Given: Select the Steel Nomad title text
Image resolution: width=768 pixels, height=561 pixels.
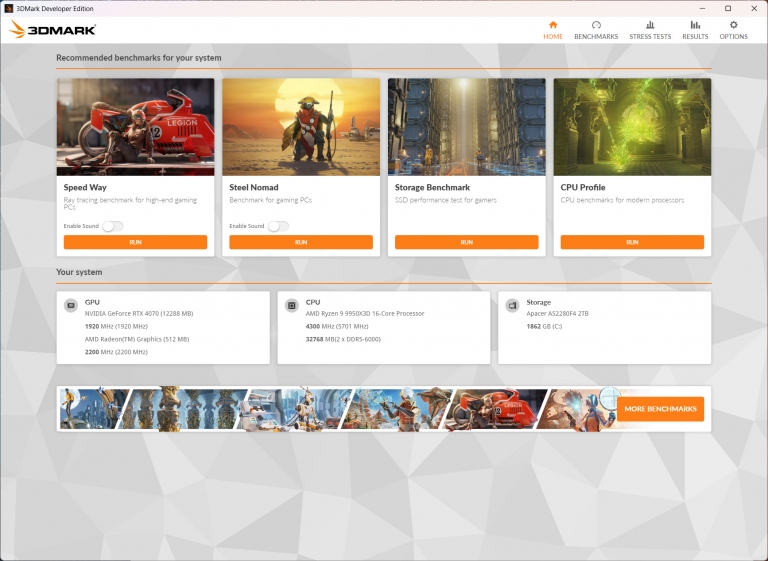Looking at the screenshot, I should click(x=254, y=187).
